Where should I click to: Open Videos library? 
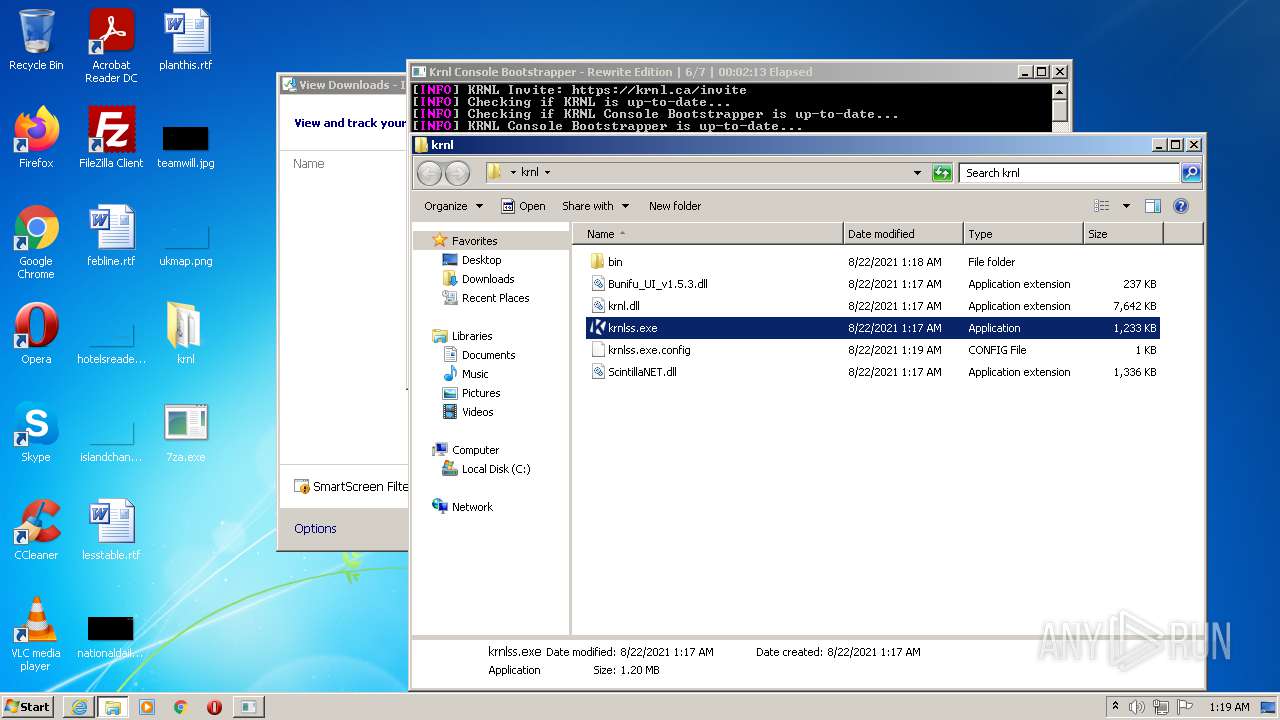coord(477,412)
